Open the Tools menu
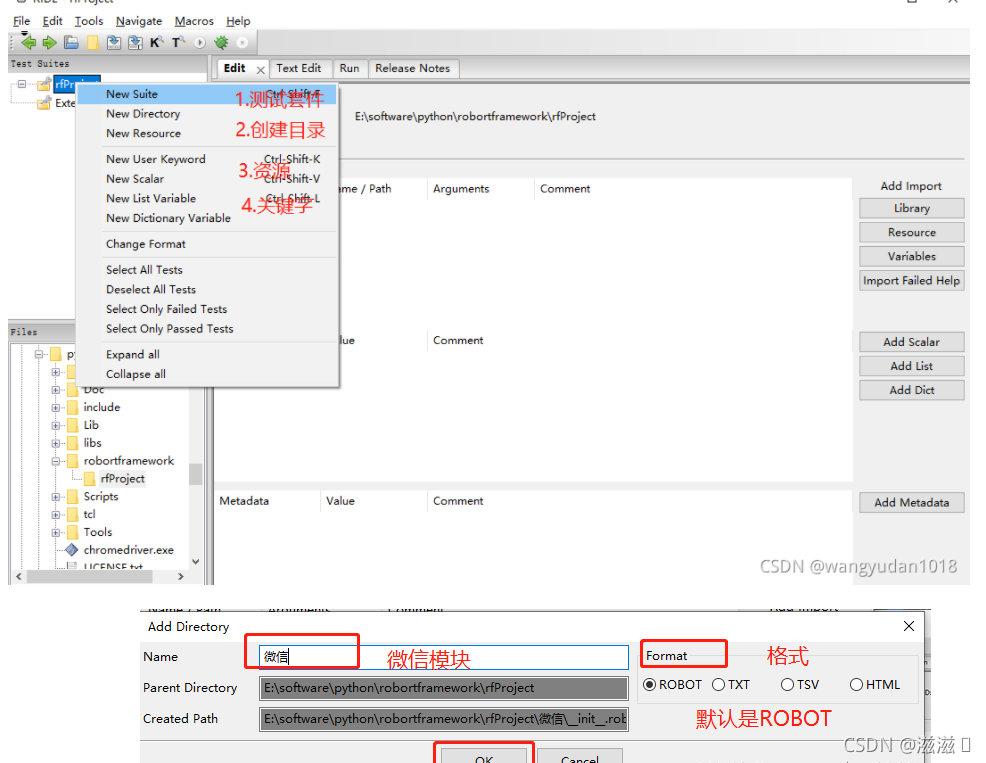 89,21
